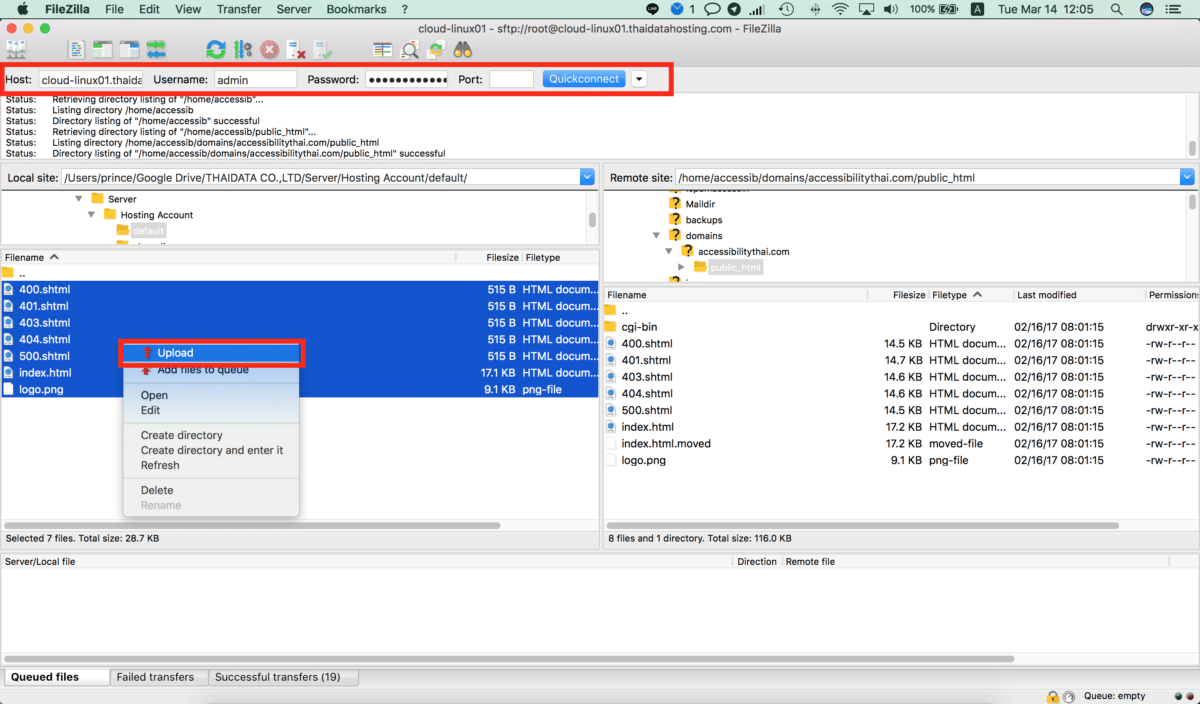
Task: Toggle the transfer queue panel visibility
Action: pos(155,48)
